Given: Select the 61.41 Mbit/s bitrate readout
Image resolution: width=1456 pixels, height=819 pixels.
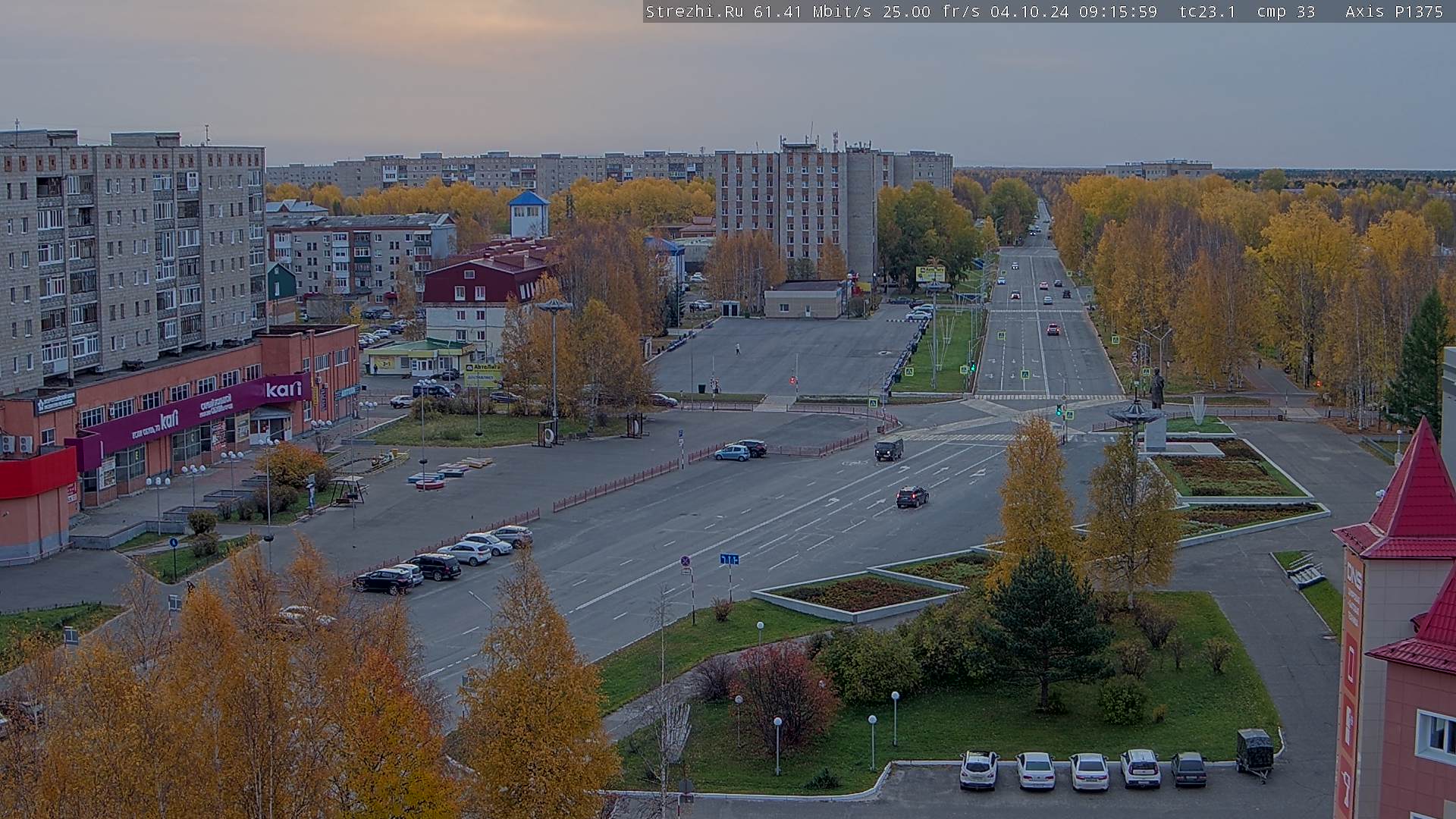Looking at the screenshot, I should pyautogui.click(x=811, y=11).
